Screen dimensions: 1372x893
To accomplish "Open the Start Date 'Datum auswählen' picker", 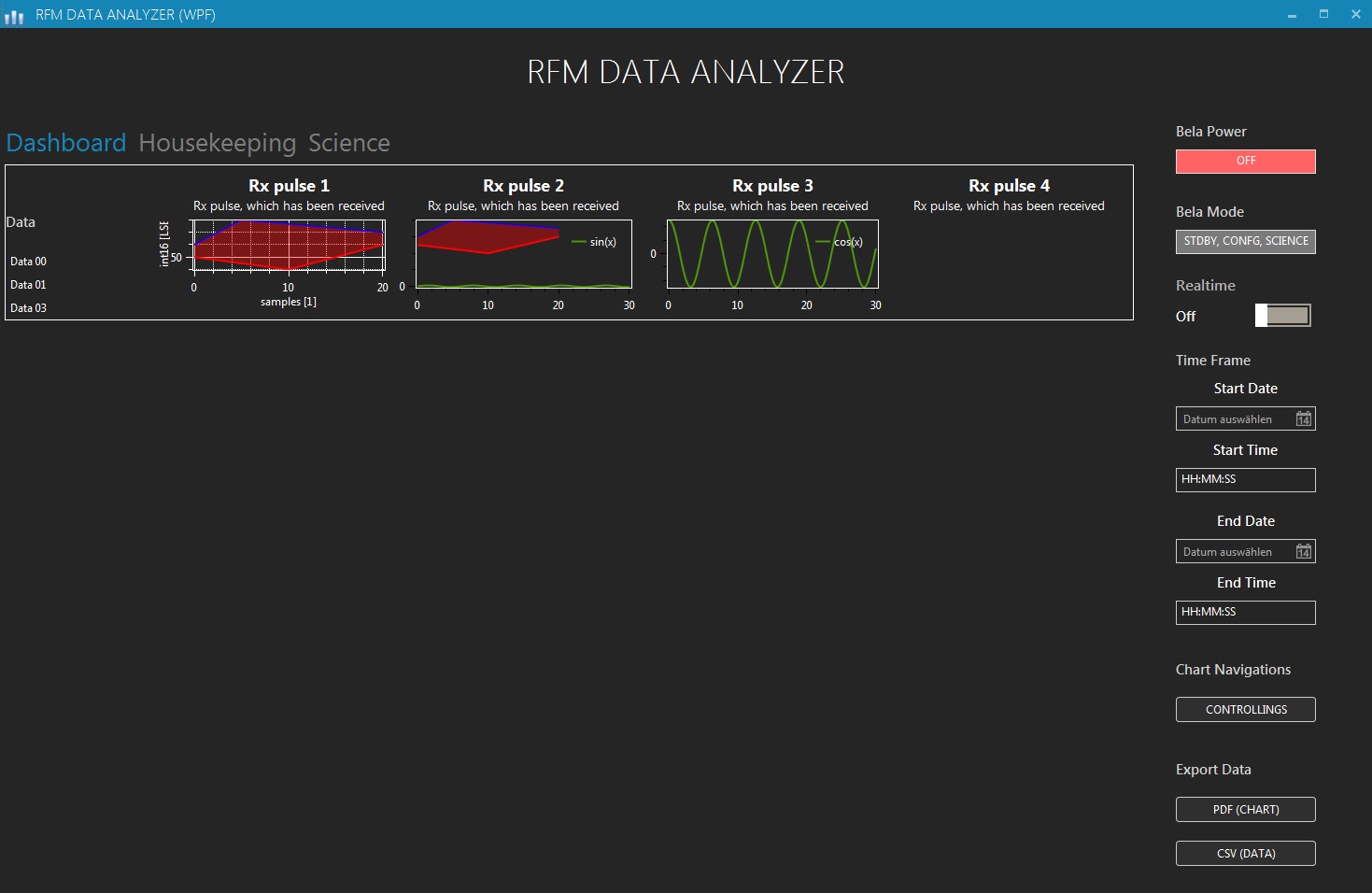I will click(x=1233, y=418).
